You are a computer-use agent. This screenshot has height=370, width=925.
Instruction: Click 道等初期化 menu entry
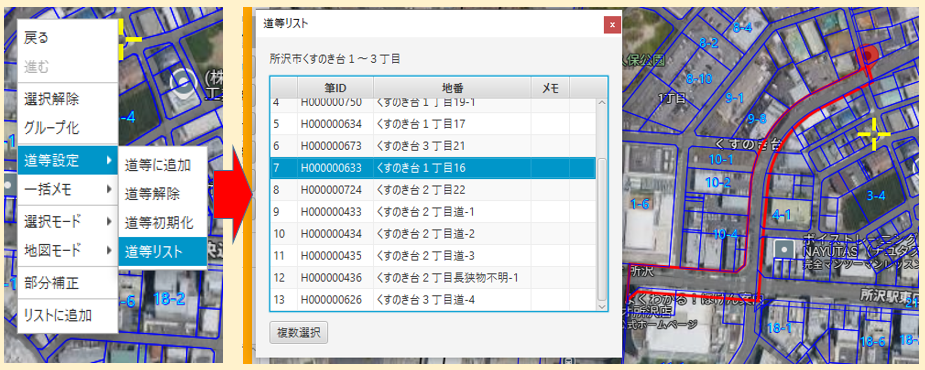coord(163,222)
